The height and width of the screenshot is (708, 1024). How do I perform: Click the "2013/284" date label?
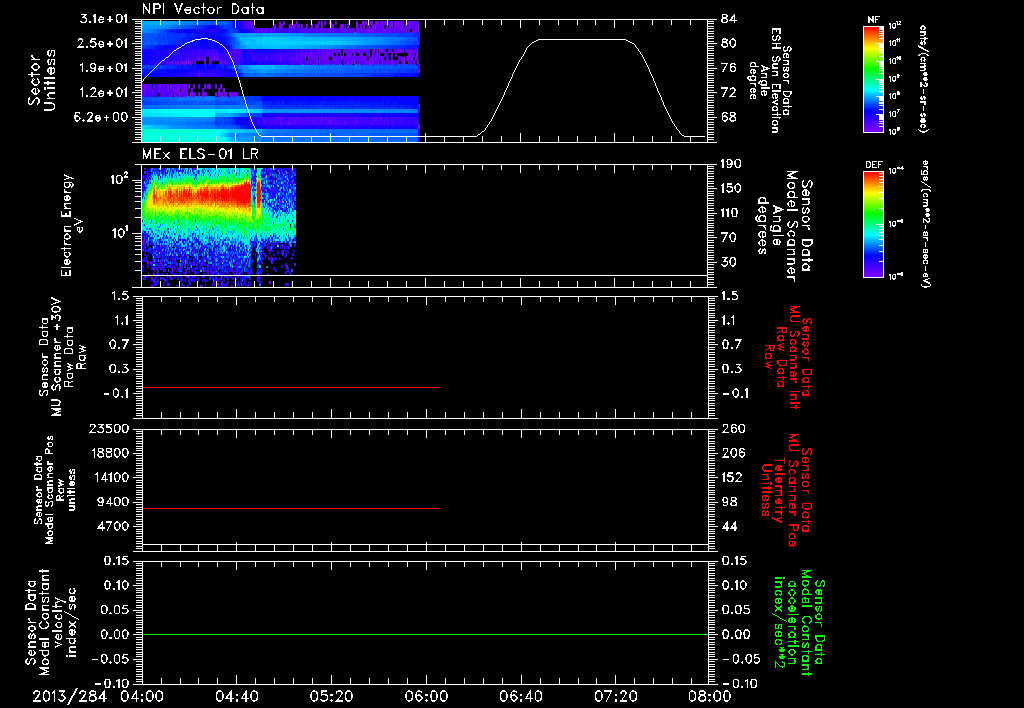pyautogui.click(x=69, y=696)
